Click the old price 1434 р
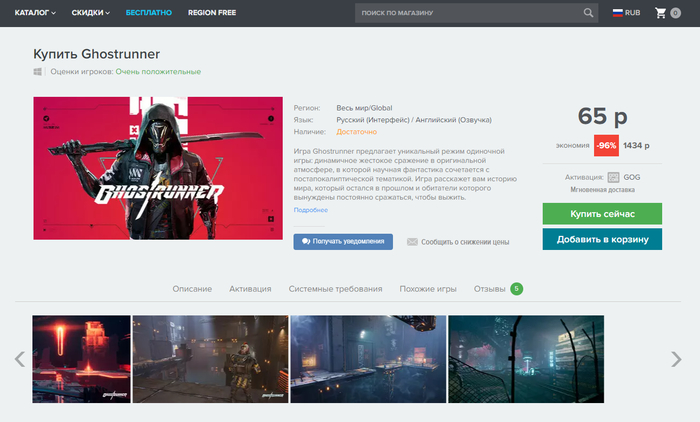700x422 pixels. (x=636, y=146)
